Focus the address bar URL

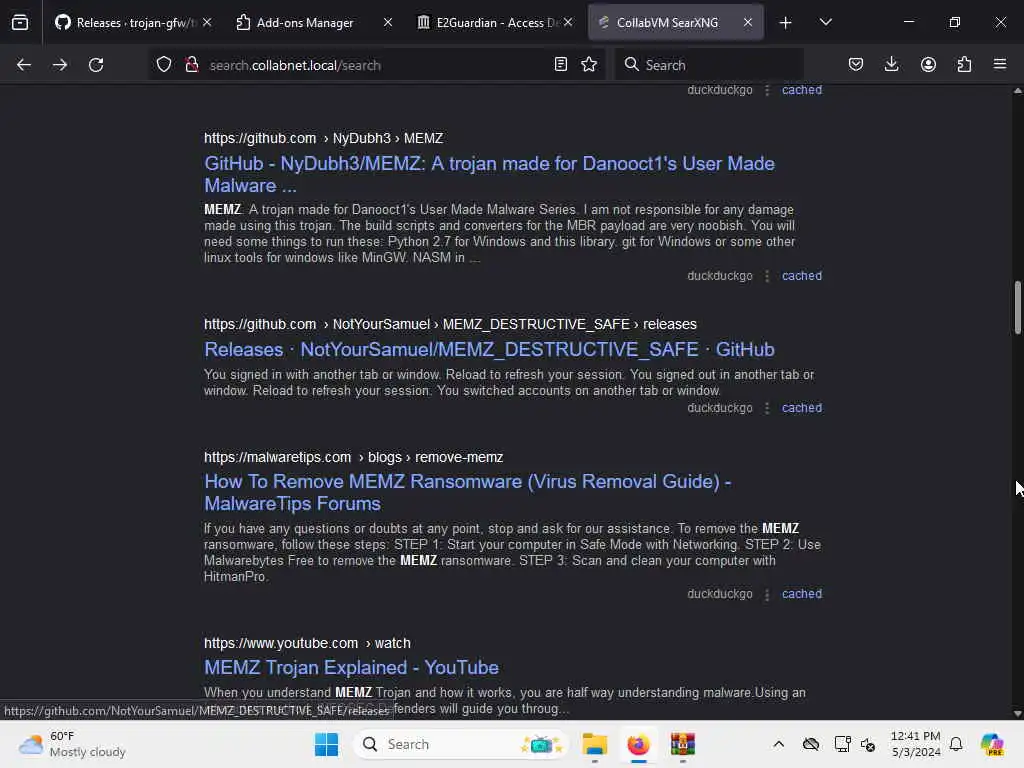pos(376,65)
